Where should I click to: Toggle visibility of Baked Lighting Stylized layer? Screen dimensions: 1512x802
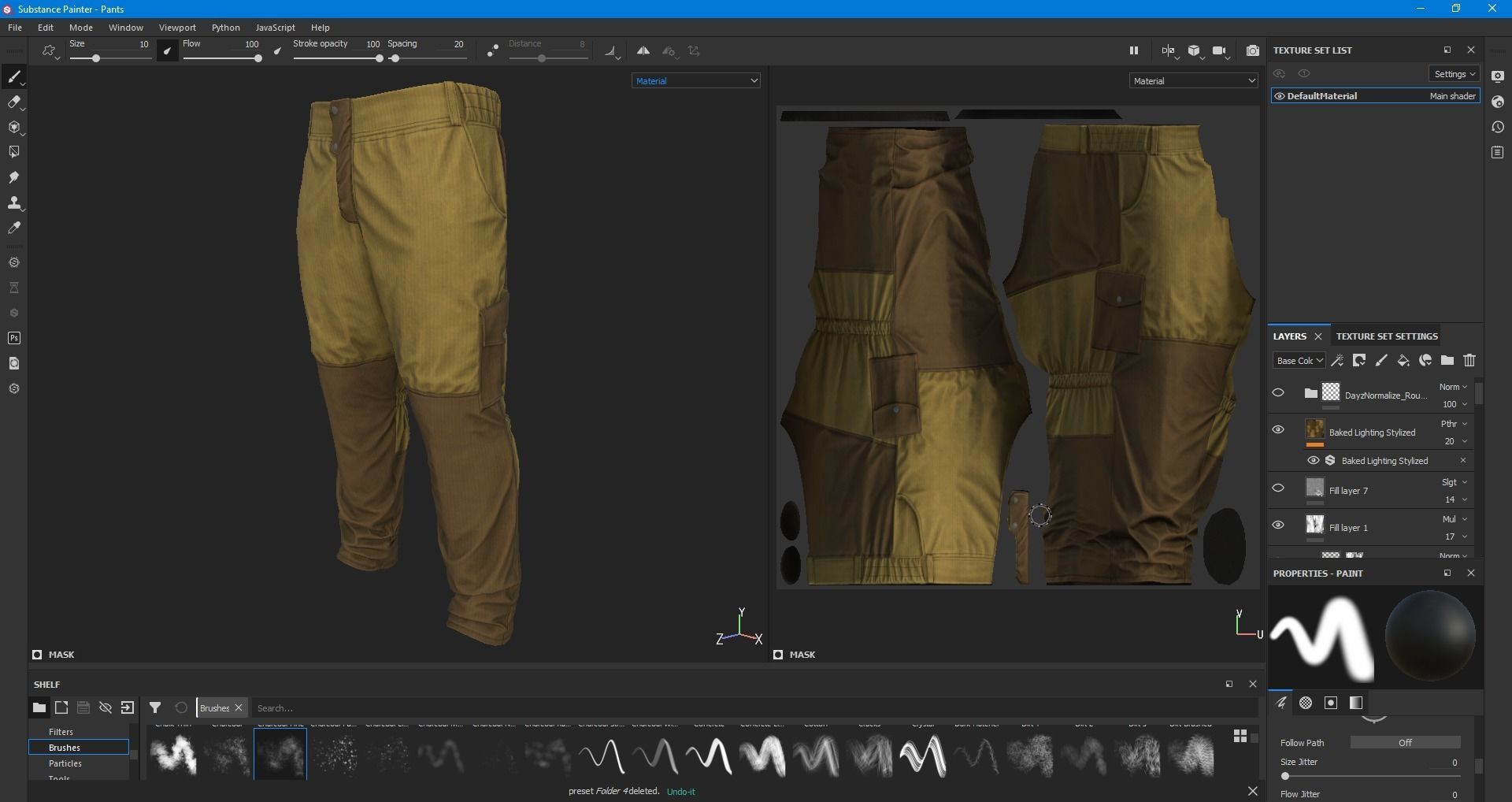click(x=1279, y=429)
